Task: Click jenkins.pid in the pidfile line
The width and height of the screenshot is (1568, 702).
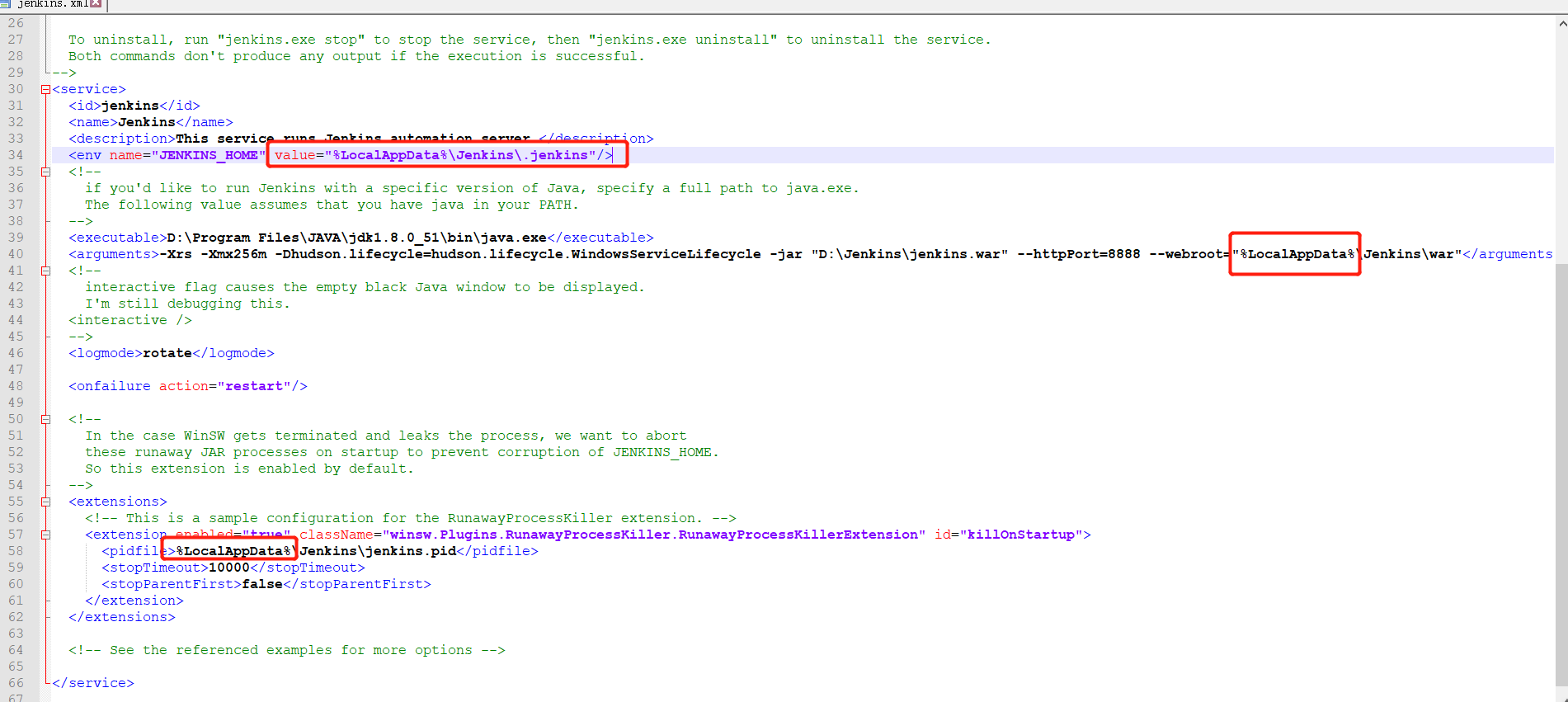Action: click(x=411, y=551)
